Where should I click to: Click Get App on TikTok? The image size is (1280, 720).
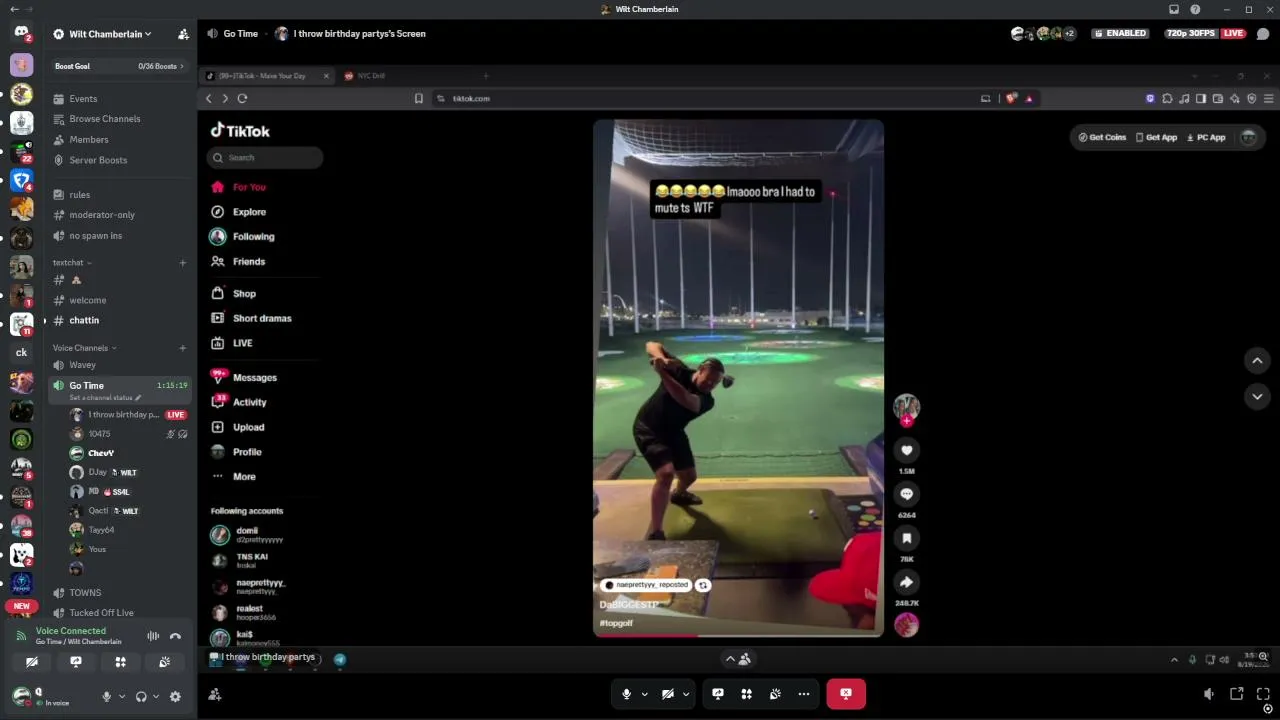pyautogui.click(x=1156, y=137)
